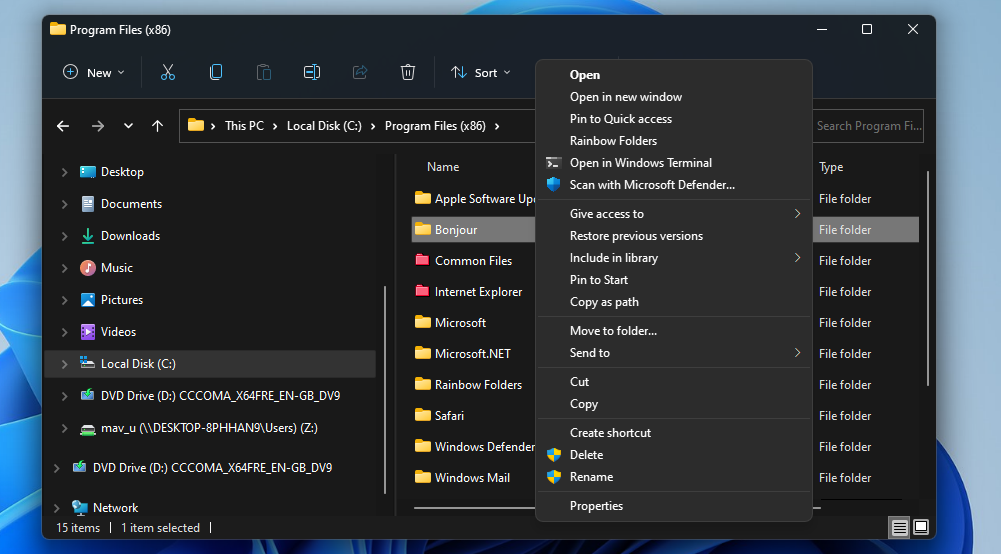Image resolution: width=1001 pixels, height=554 pixels.
Task: Expand Downloads in navigation pane
Action: pos(64,236)
